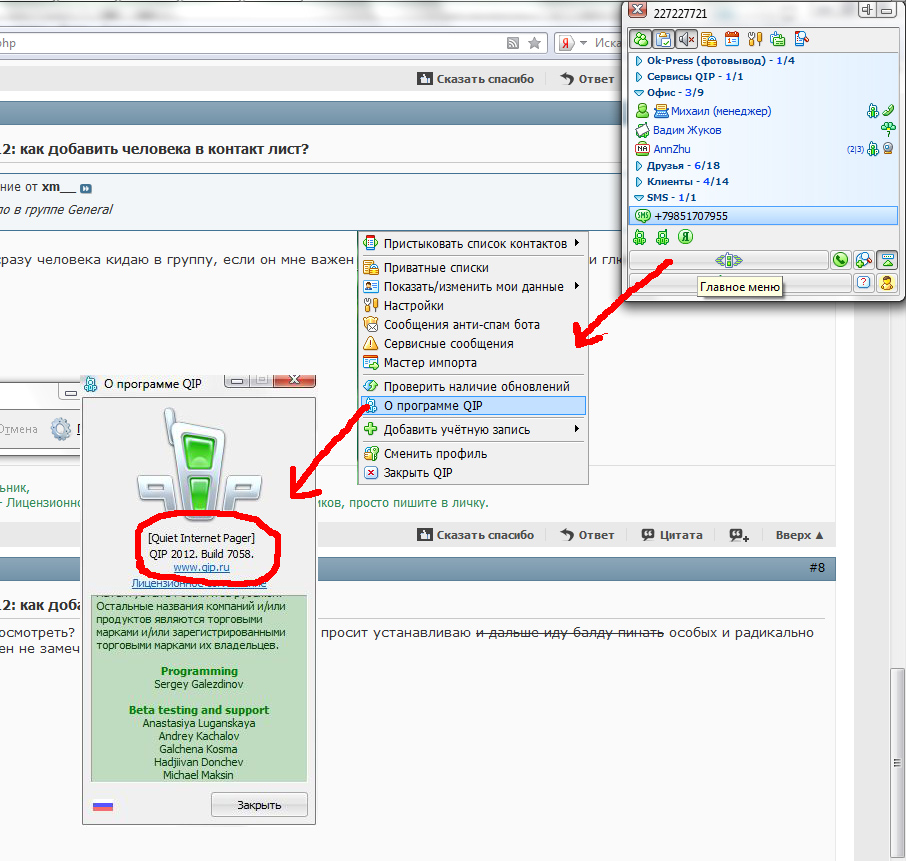This screenshot has width=906, height=861.
Task: Open Сервисные сообщения menu item
Action: (472, 344)
